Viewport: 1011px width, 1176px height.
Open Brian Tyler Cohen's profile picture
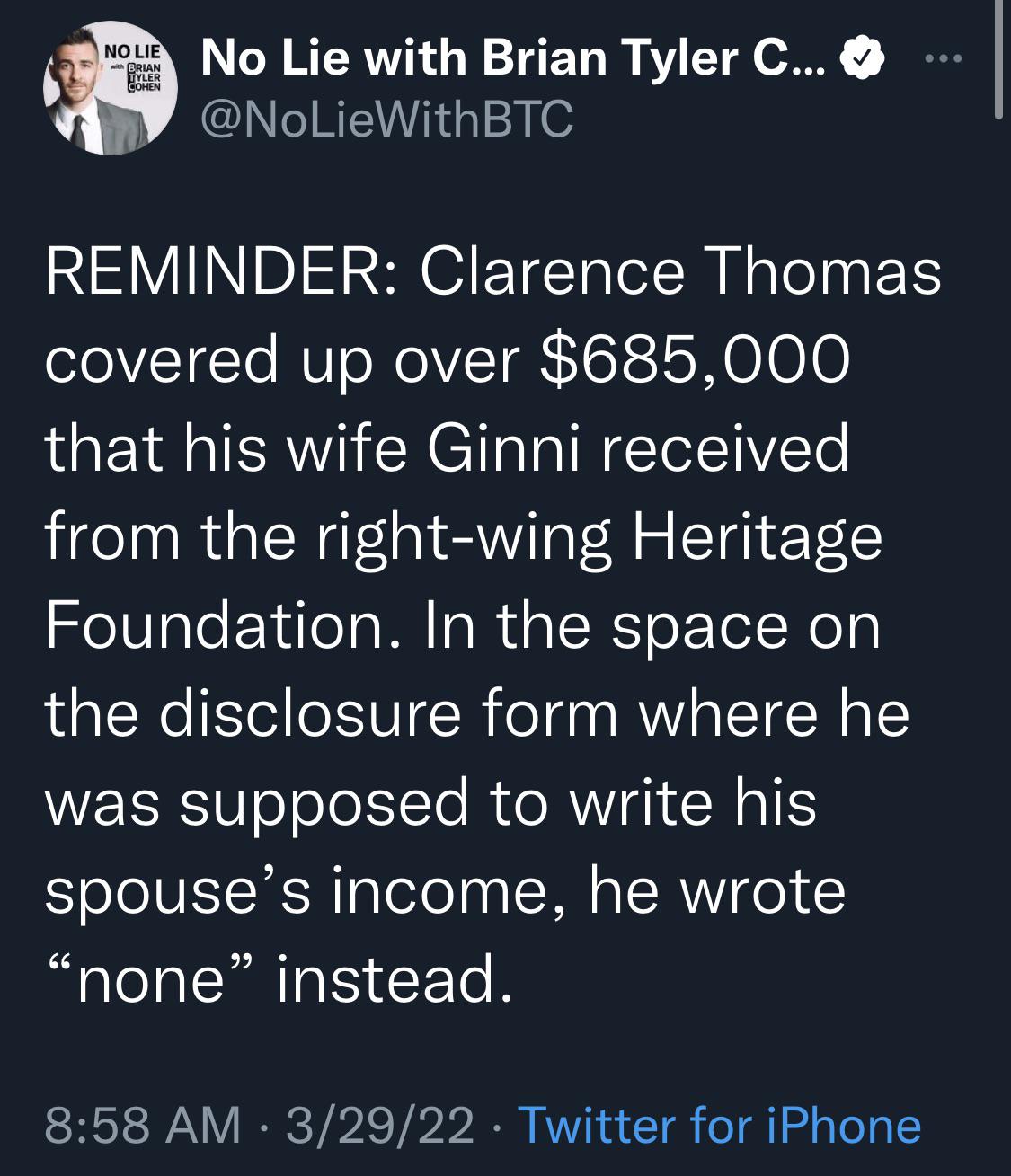point(110,88)
